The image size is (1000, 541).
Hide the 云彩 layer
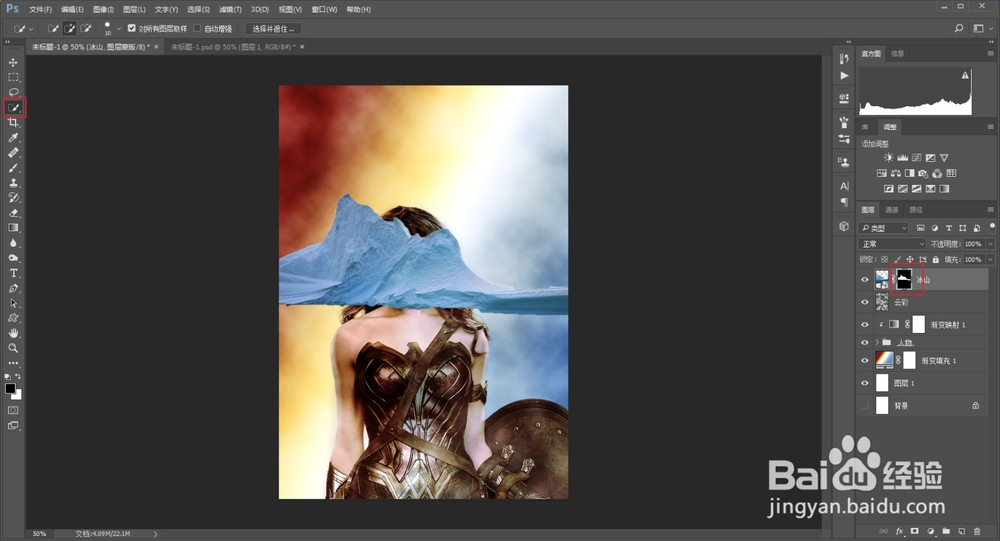865,302
